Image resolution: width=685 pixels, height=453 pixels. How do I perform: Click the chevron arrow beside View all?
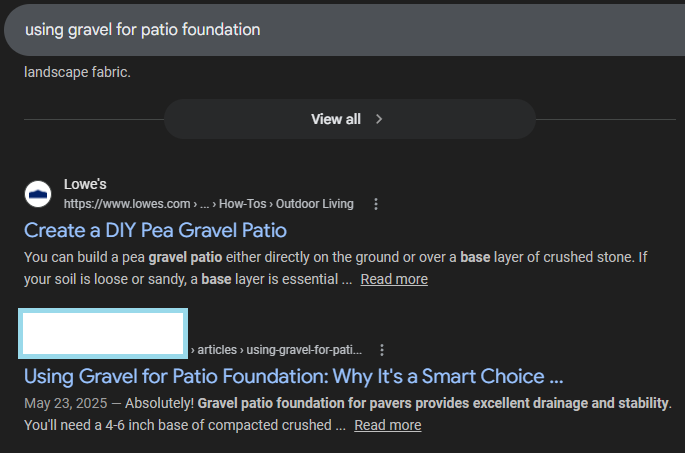click(379, 119)
